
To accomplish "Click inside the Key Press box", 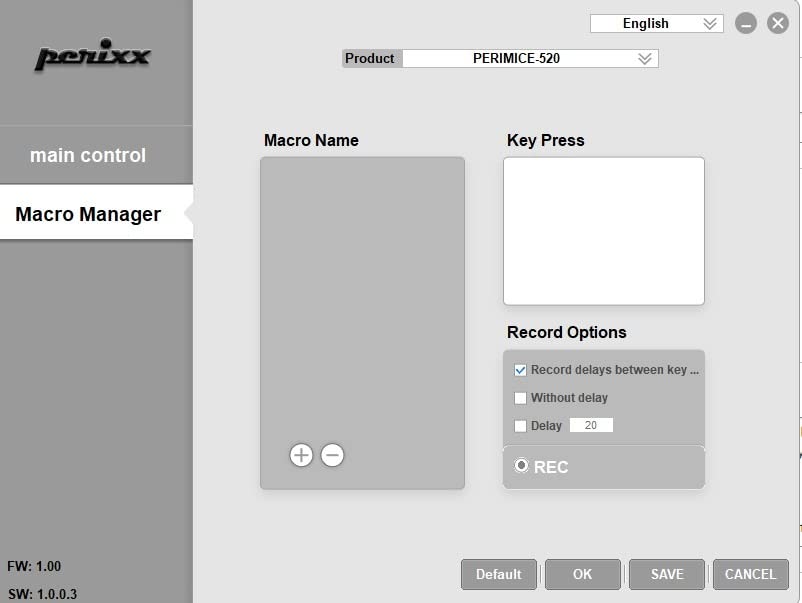I will (x=604, y=231).
